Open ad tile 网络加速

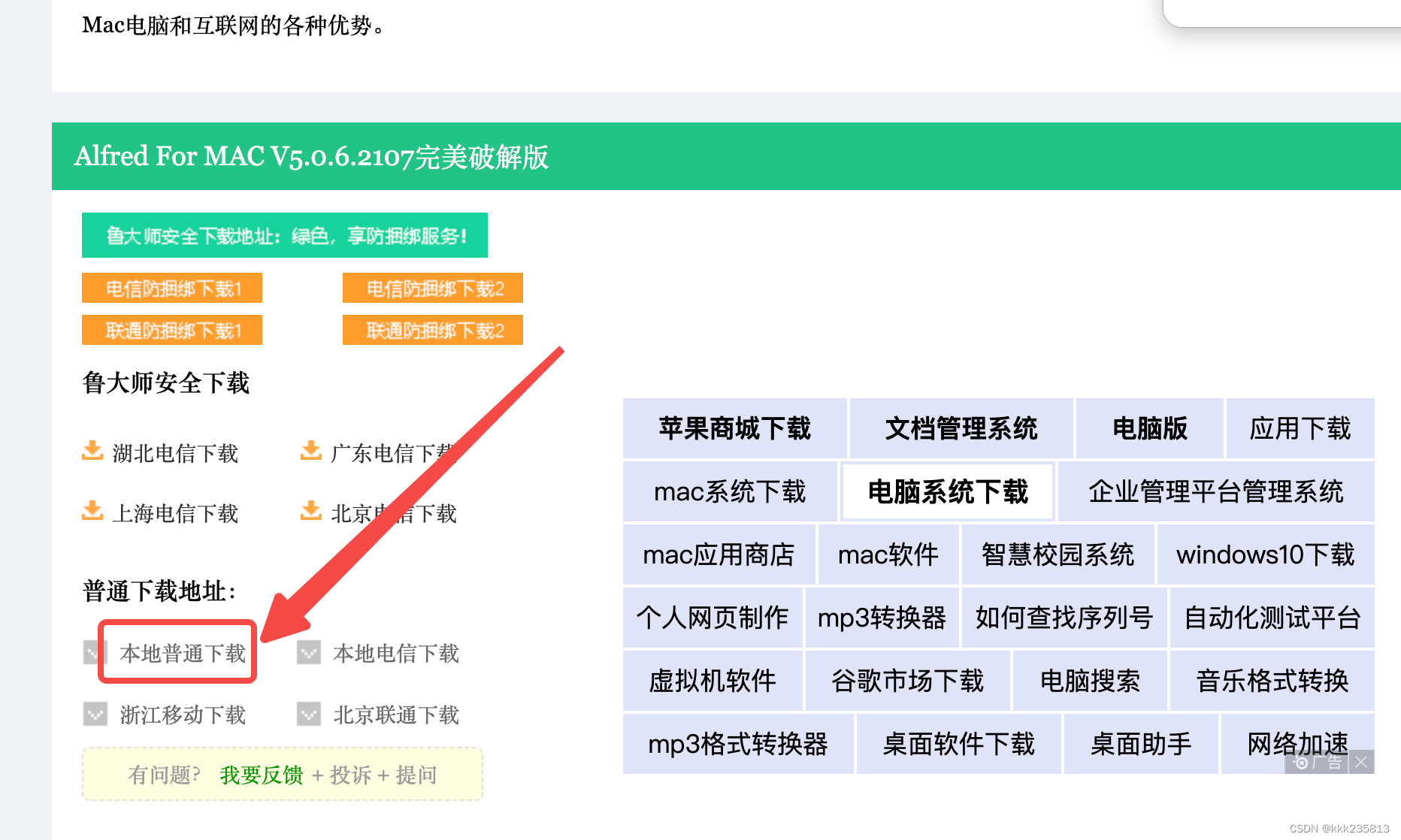pyautogui.click(x=1298, y=744)
